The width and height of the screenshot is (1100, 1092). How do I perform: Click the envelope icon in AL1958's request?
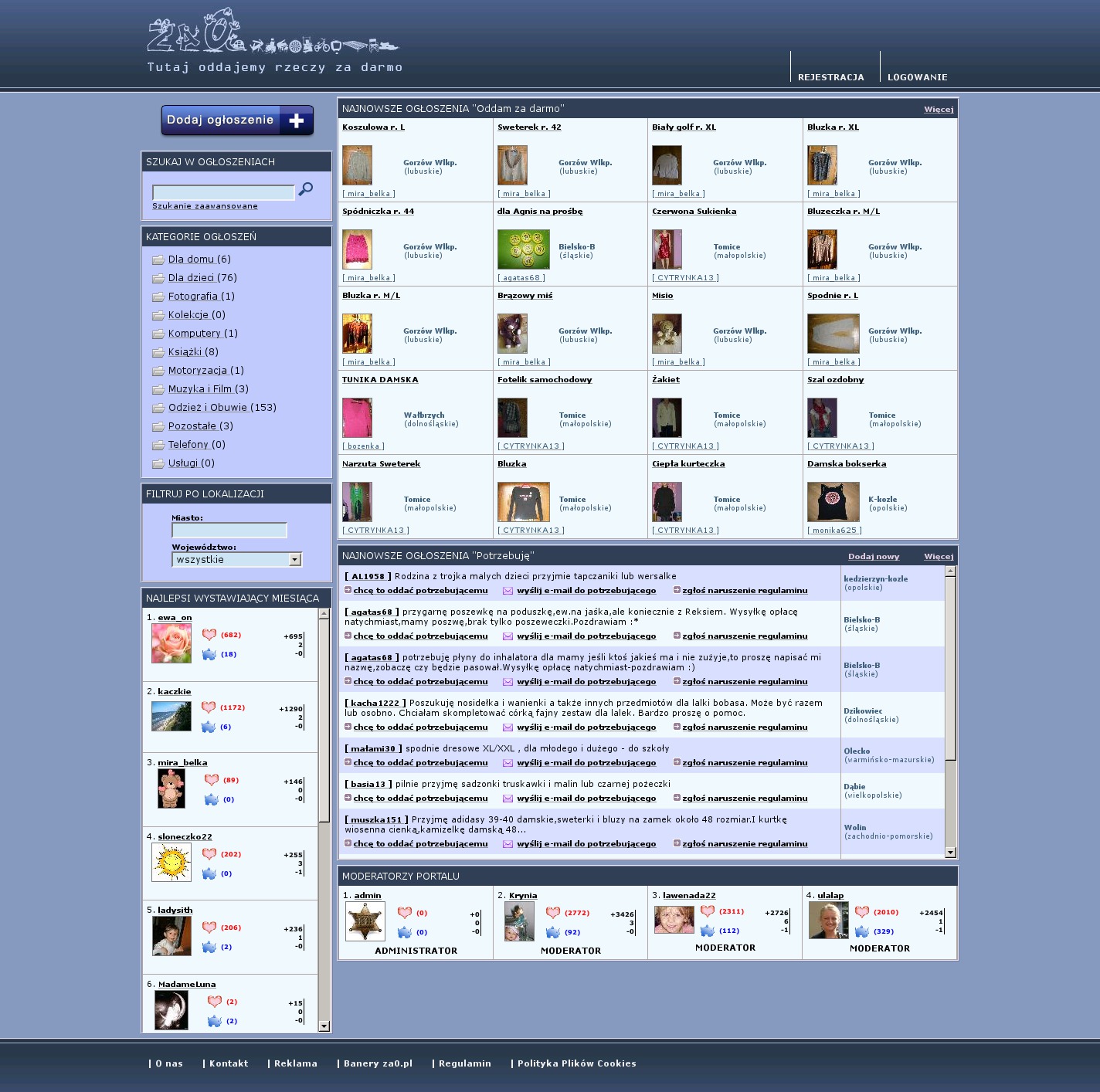(508, 591)
